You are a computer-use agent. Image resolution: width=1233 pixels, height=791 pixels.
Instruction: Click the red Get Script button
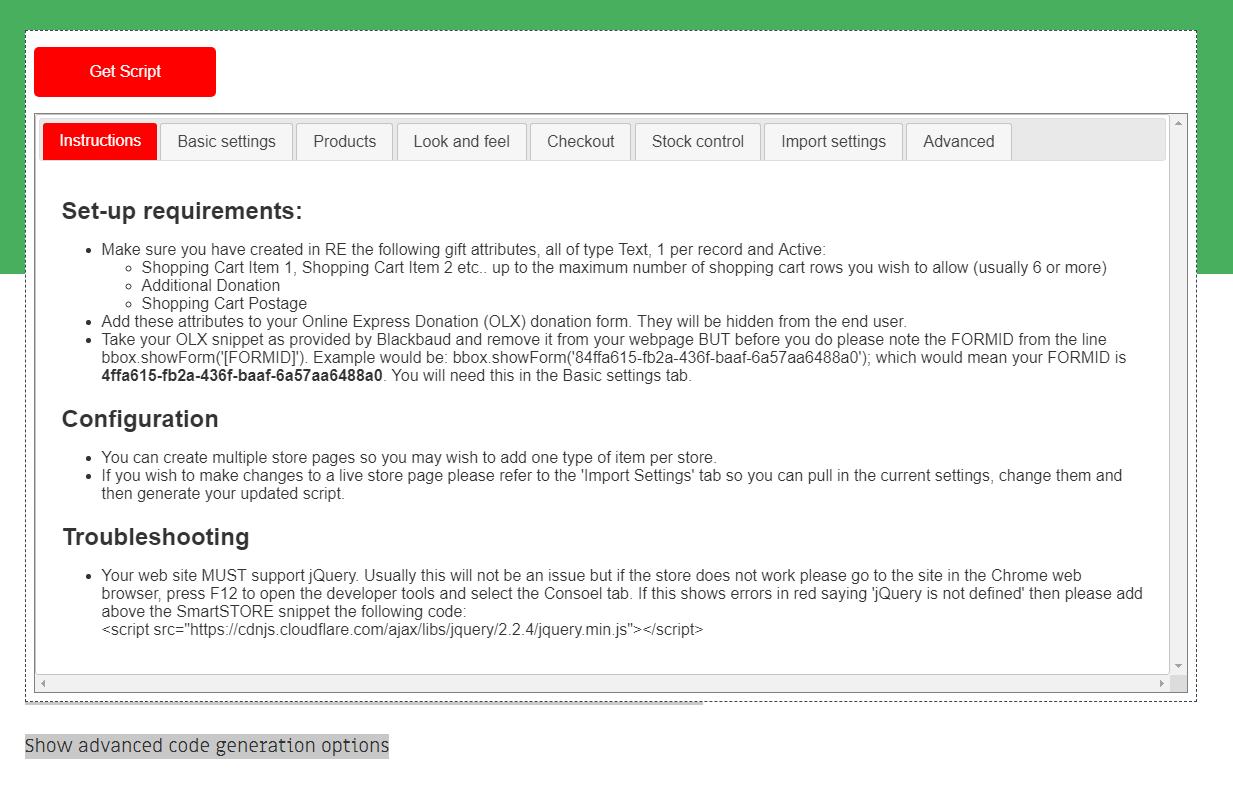point(125,72)
